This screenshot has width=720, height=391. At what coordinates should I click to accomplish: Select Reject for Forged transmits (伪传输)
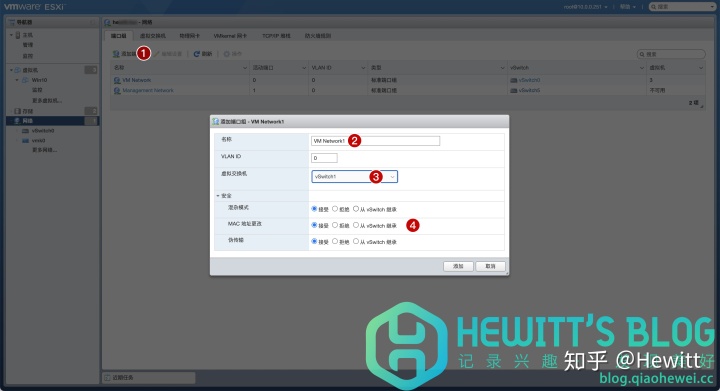[335, 241]
